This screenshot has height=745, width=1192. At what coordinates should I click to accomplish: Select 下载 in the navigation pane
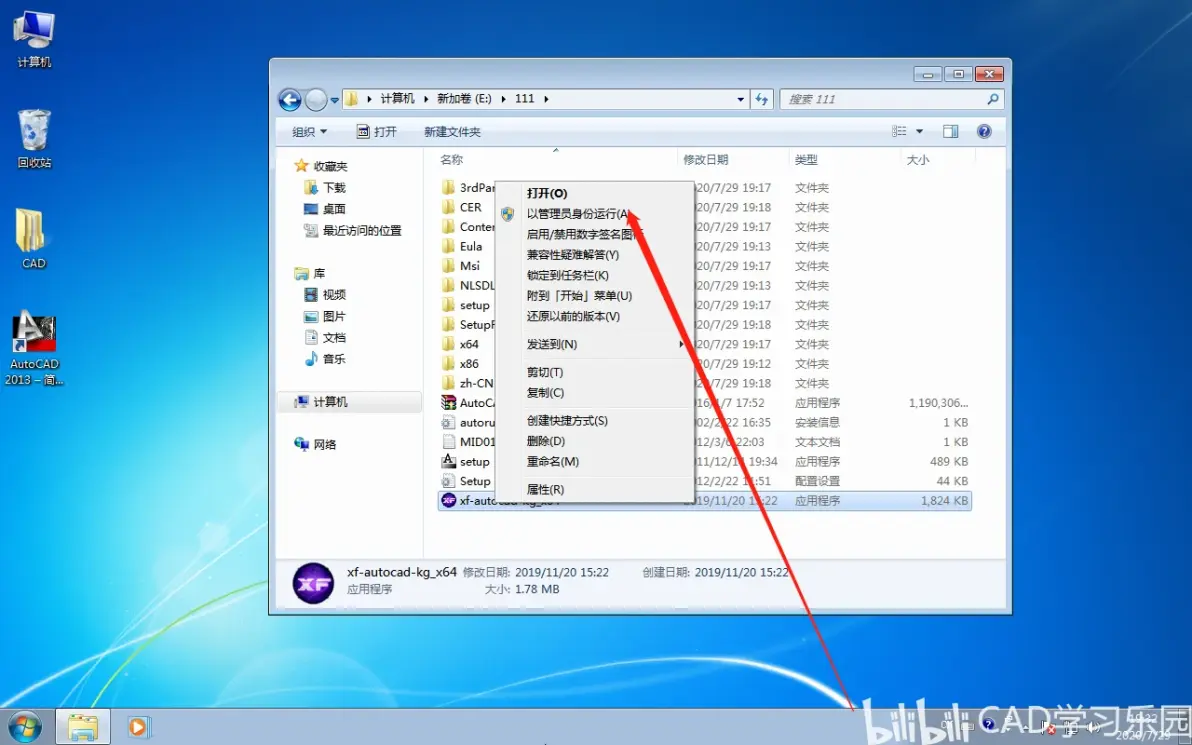[334, 187]
